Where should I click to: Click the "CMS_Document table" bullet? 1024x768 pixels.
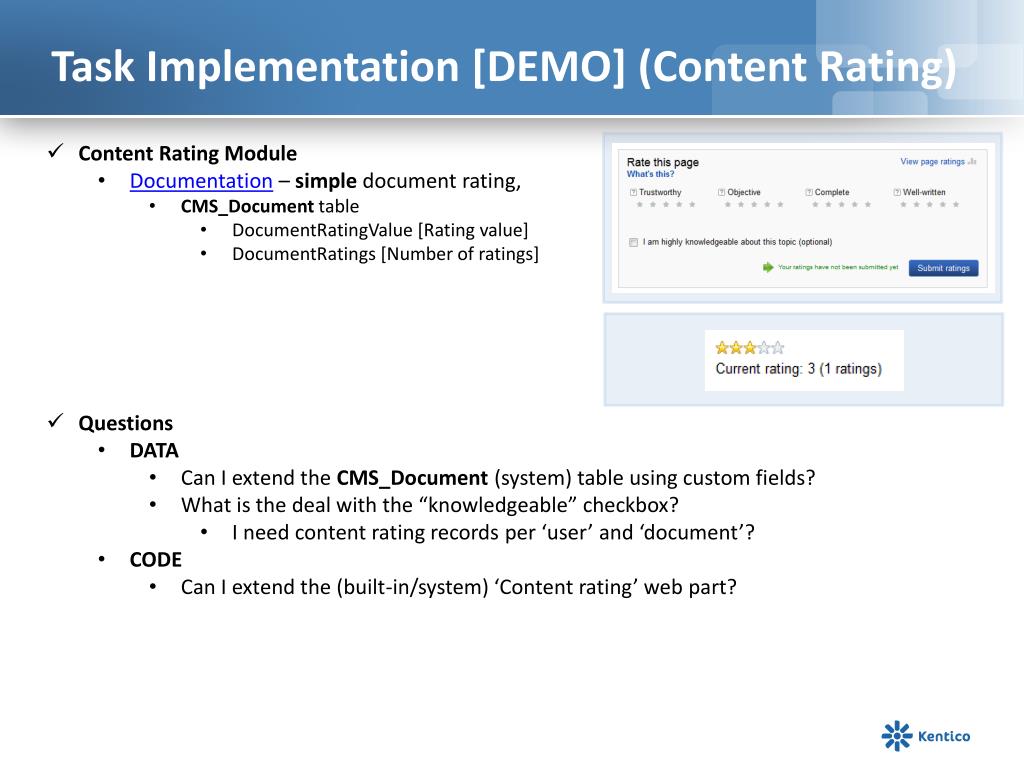click(270, 206)
